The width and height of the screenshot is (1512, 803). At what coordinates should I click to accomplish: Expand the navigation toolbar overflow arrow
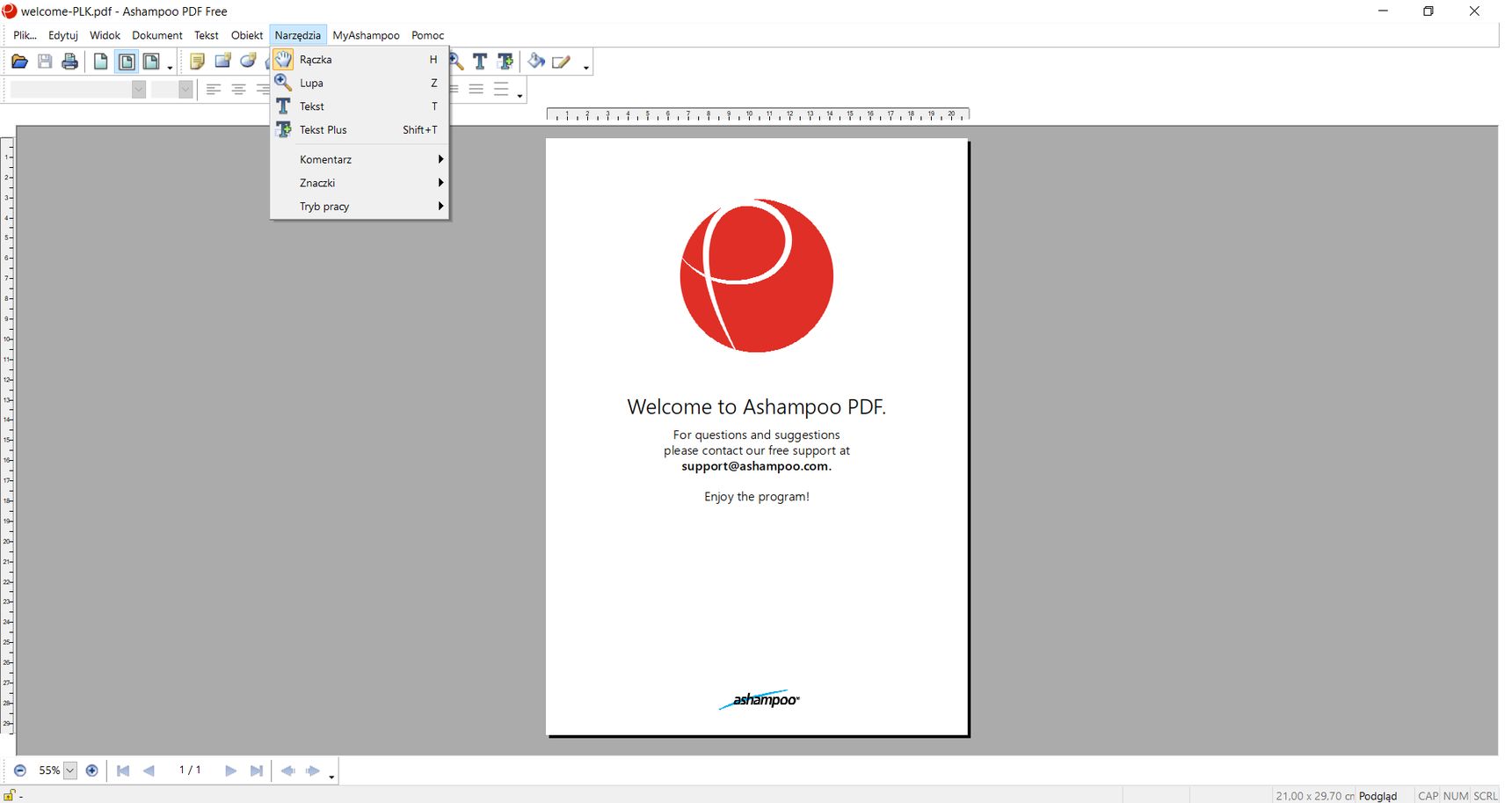tap(331, 777)
